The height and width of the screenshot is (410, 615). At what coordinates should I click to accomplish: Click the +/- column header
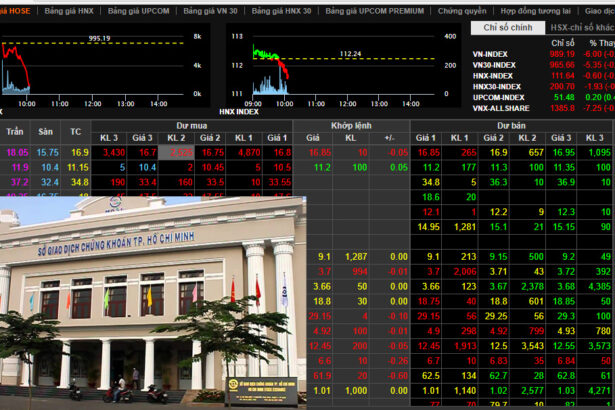(x=389, y=138)
